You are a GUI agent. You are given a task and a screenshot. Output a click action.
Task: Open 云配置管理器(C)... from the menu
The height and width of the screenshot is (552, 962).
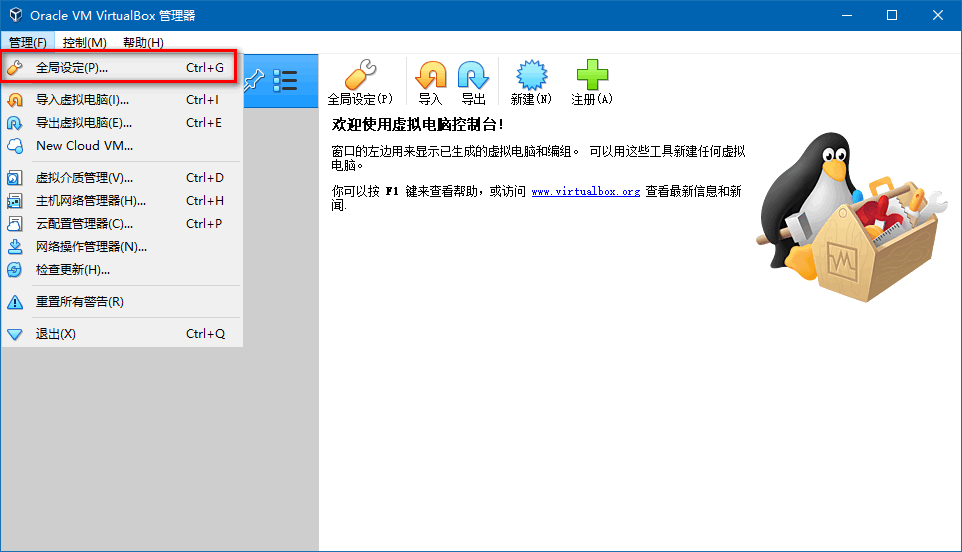[121, 224]
